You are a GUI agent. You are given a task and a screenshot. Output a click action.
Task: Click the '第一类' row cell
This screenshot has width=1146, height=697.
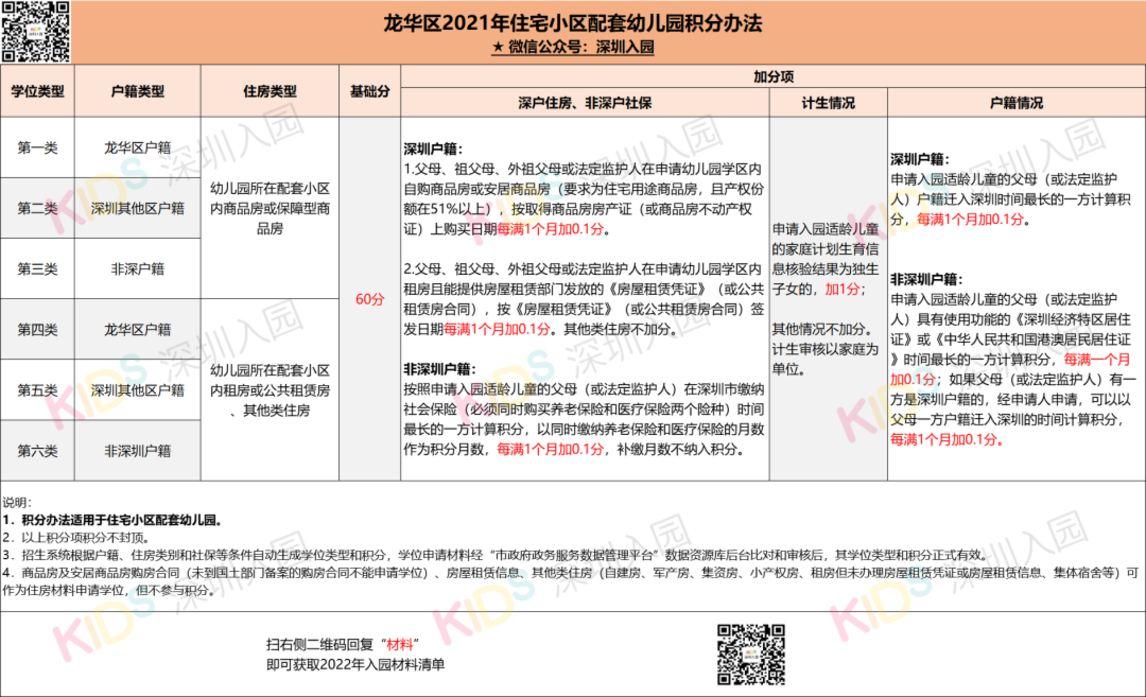click(37, 148)
